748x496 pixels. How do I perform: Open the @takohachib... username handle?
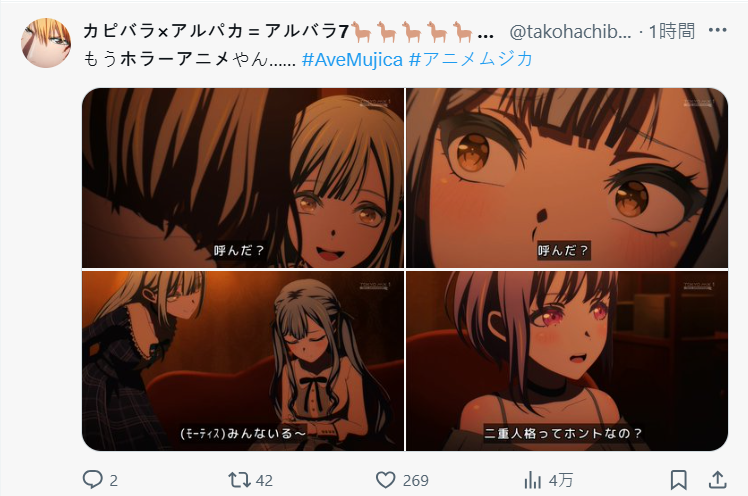571,31
